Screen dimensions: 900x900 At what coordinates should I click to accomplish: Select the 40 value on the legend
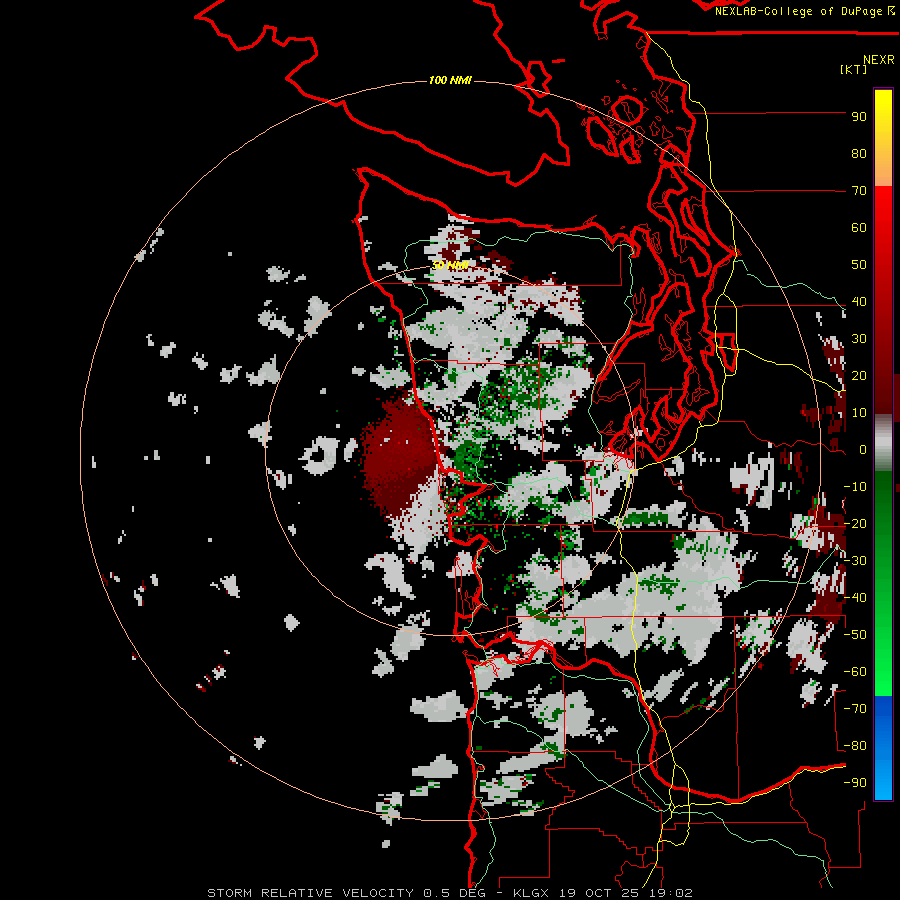859,302
